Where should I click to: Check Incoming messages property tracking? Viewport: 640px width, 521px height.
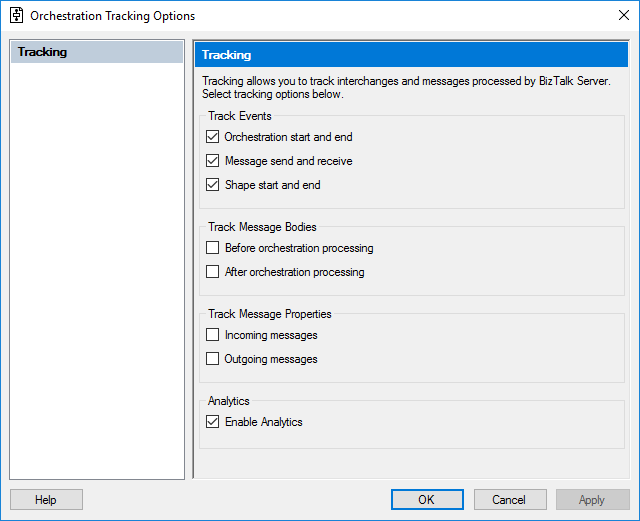tap(212, 335)
